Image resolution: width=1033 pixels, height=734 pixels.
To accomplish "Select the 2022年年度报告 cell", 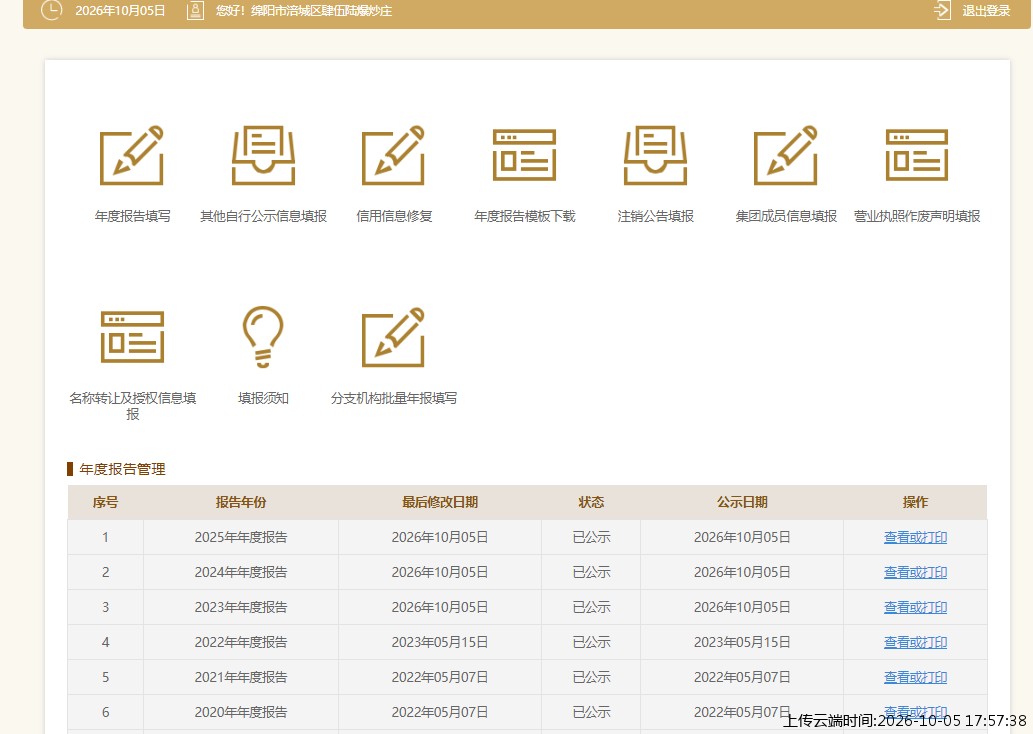I will (x=240, y=642).
